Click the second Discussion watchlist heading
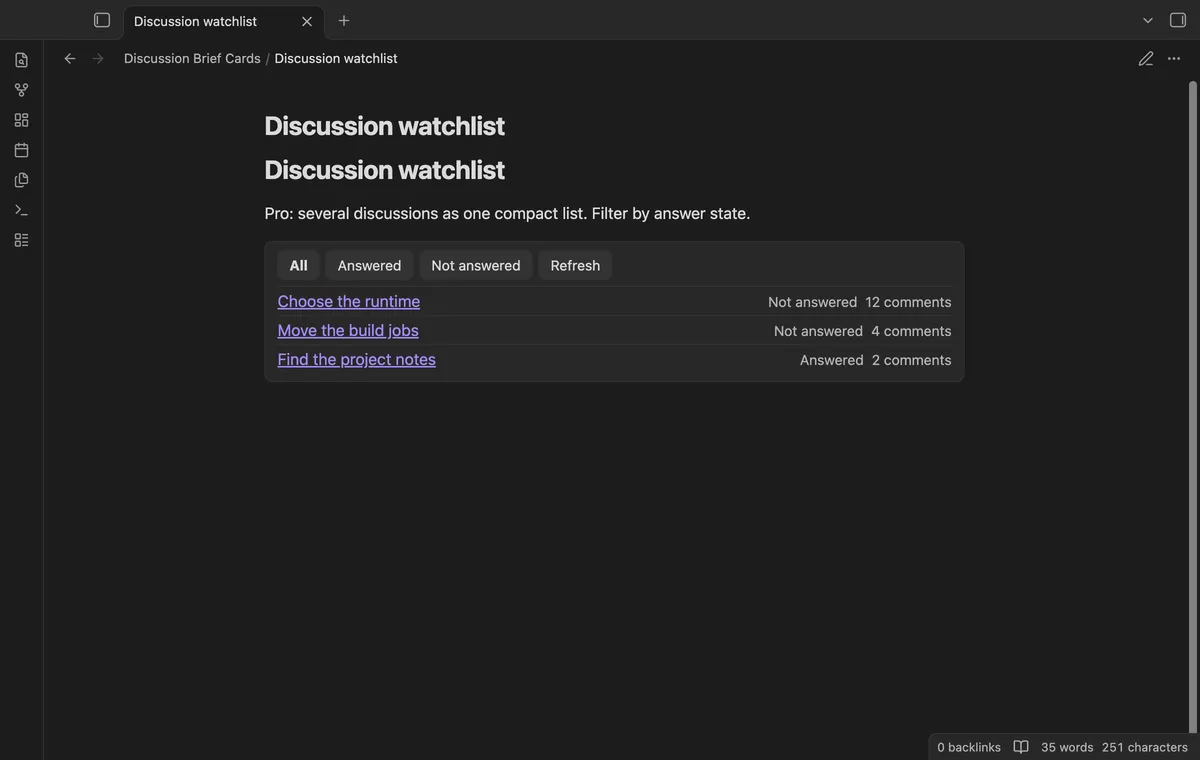The image size is (1200, 760). coord(384,170)
